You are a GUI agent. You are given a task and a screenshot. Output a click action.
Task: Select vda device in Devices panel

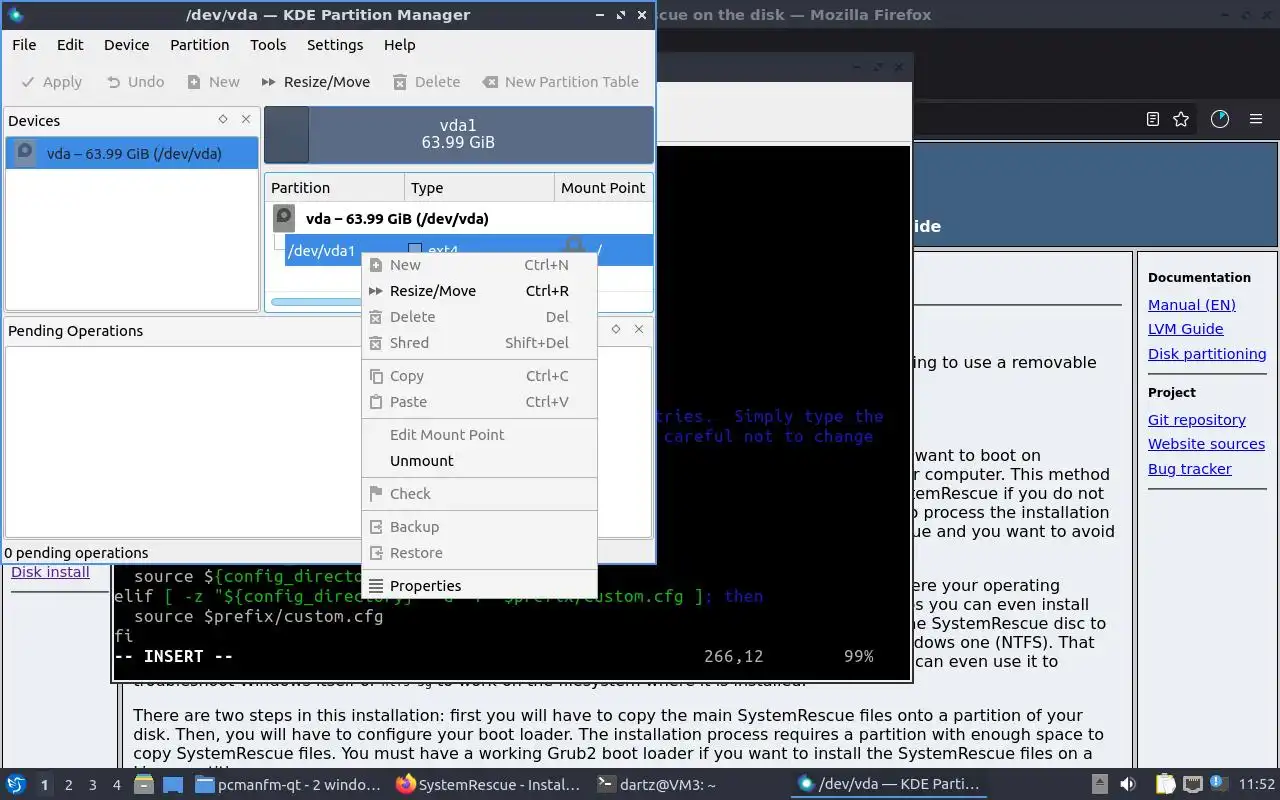tap(132, 153)
